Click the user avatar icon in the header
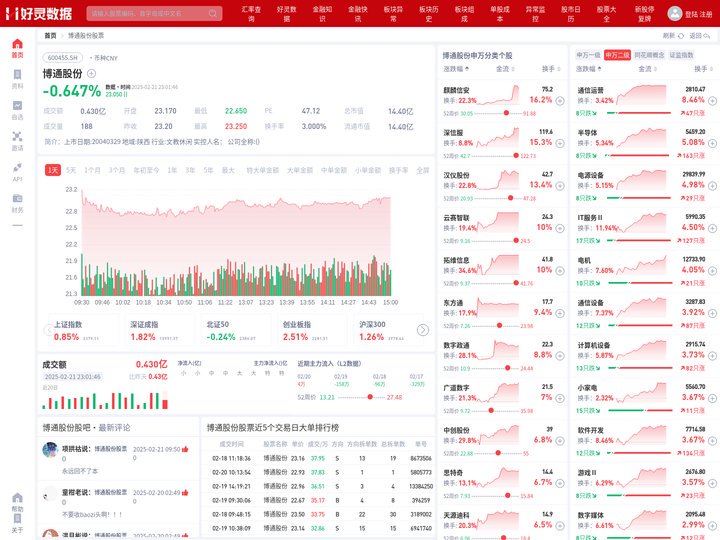This screenshot has width=720, height=540. 675,13
